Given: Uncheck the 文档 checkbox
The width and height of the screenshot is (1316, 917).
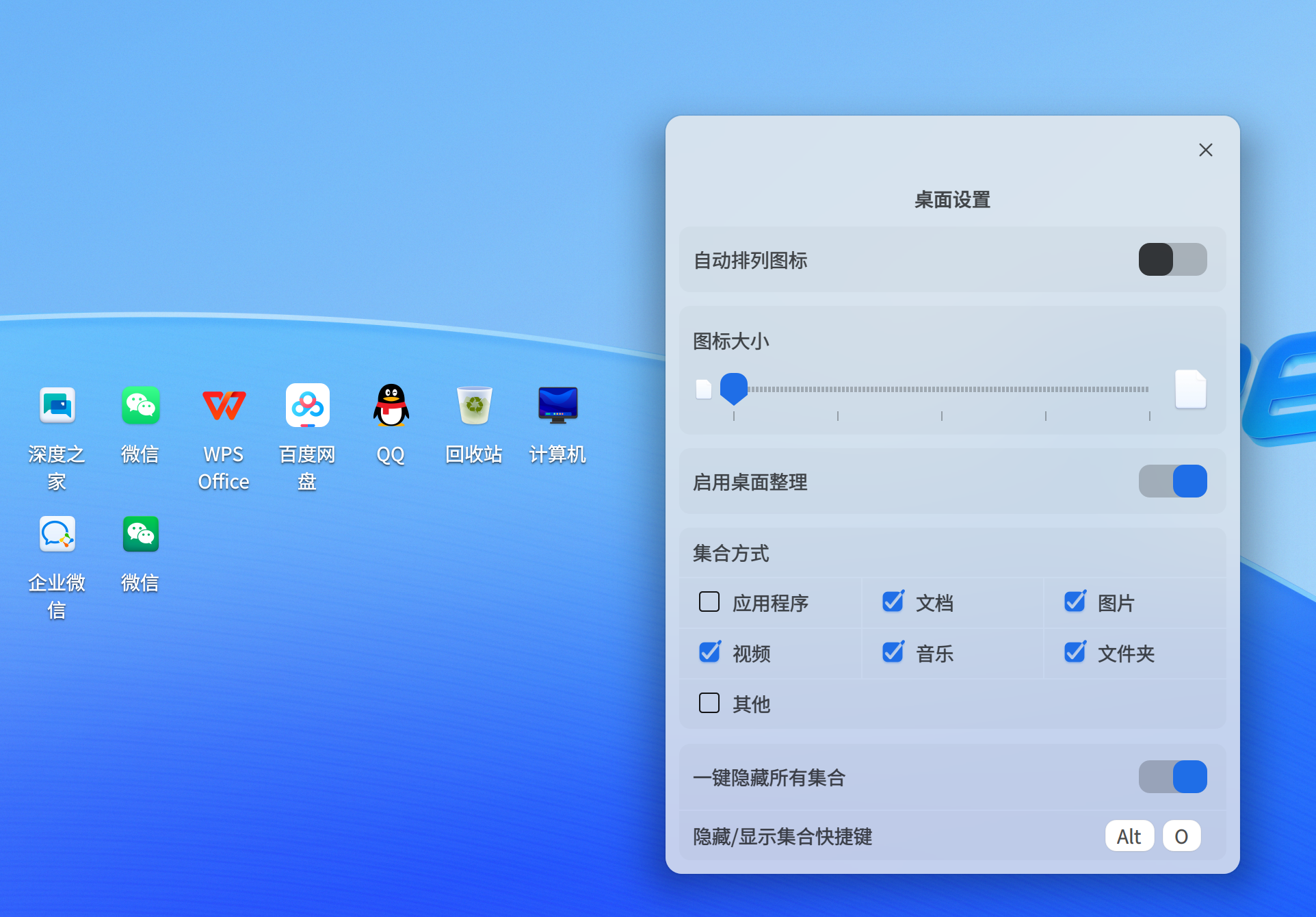Looking at the screenshot, I should click(893, 602).
